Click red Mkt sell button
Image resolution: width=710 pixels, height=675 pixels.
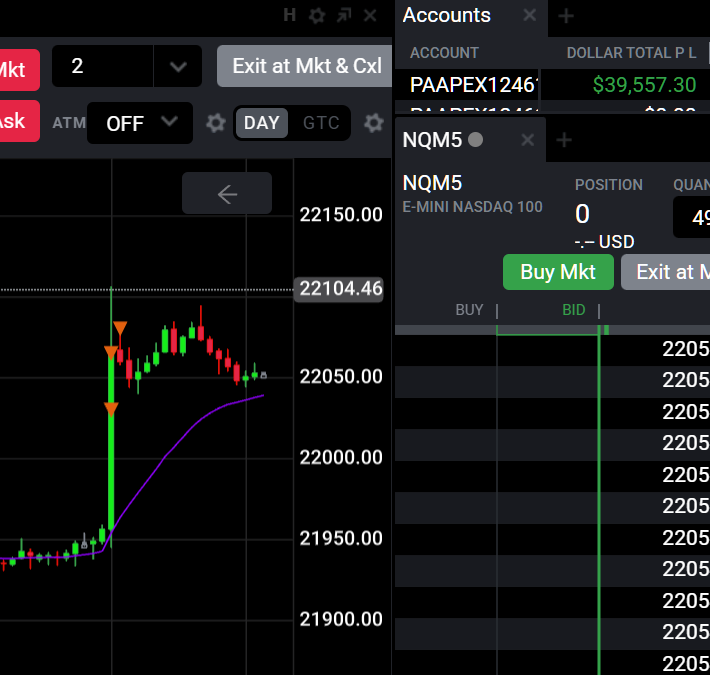click(x=19, y=70)
